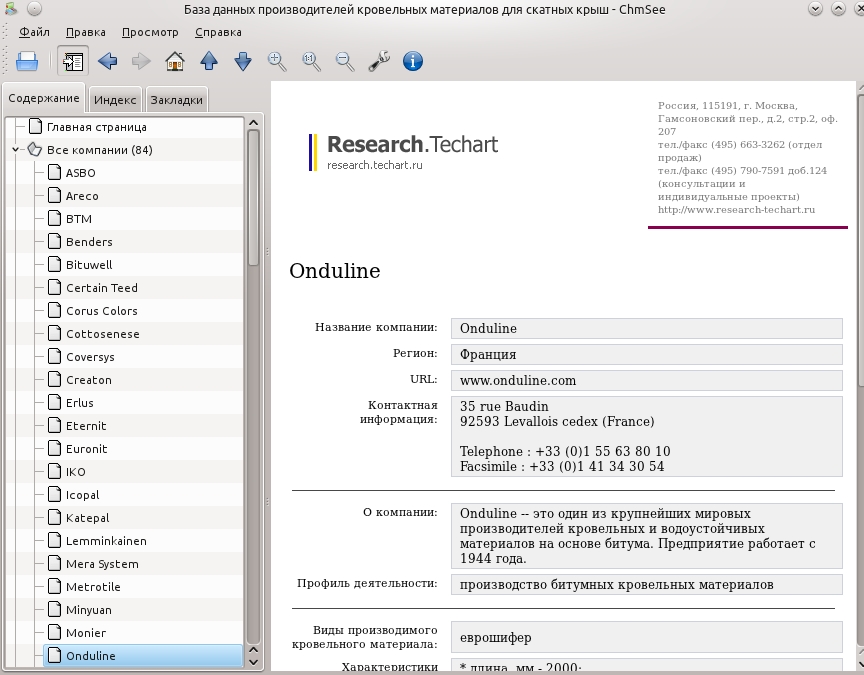Open Corus Colors company page
The width and height of the screenshot is (864, 675).
(x=101, y=311)
